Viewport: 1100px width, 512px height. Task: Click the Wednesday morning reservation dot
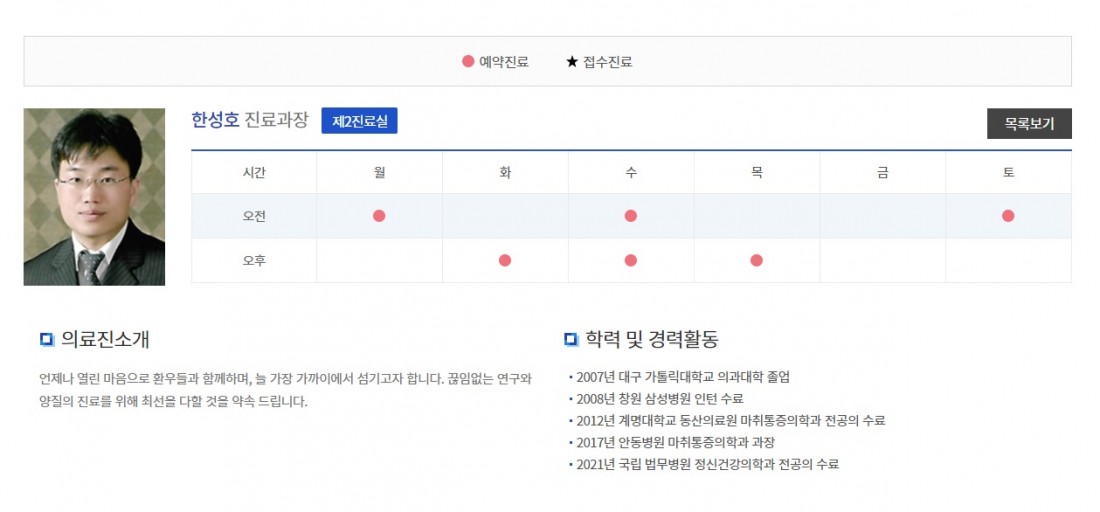click(631, 216)
